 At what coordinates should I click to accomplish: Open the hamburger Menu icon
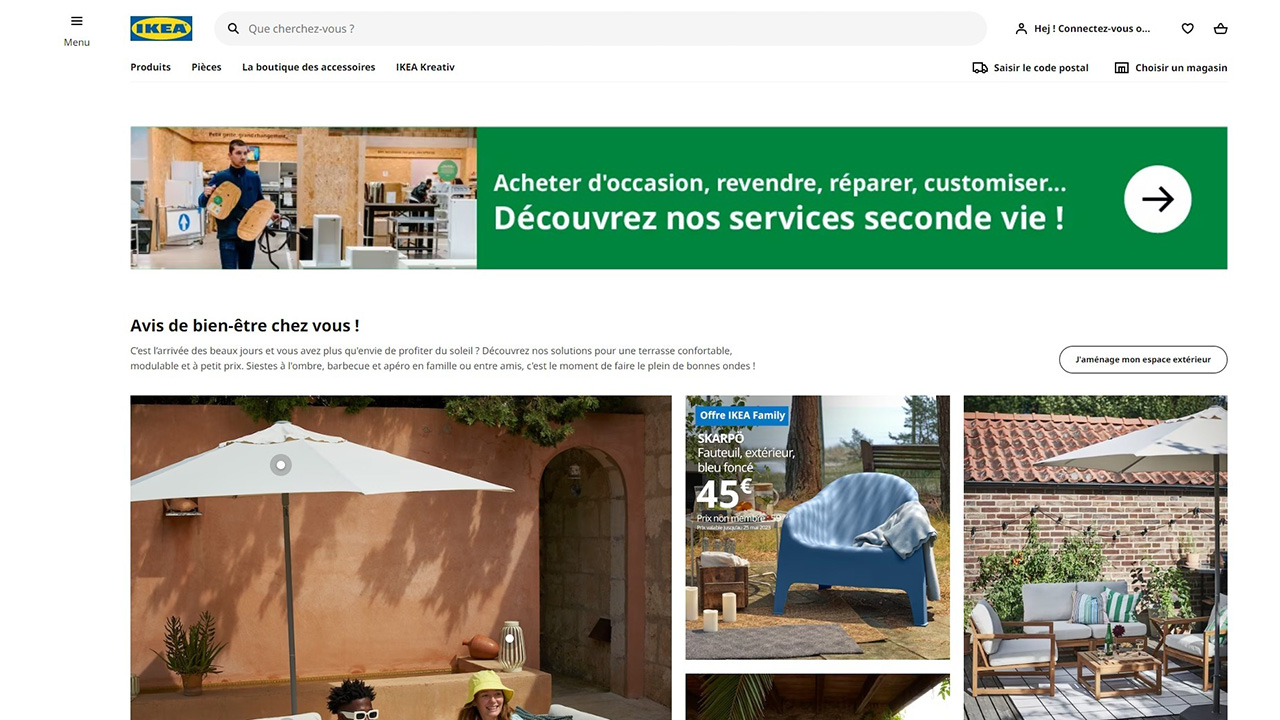tap(77, 21)
